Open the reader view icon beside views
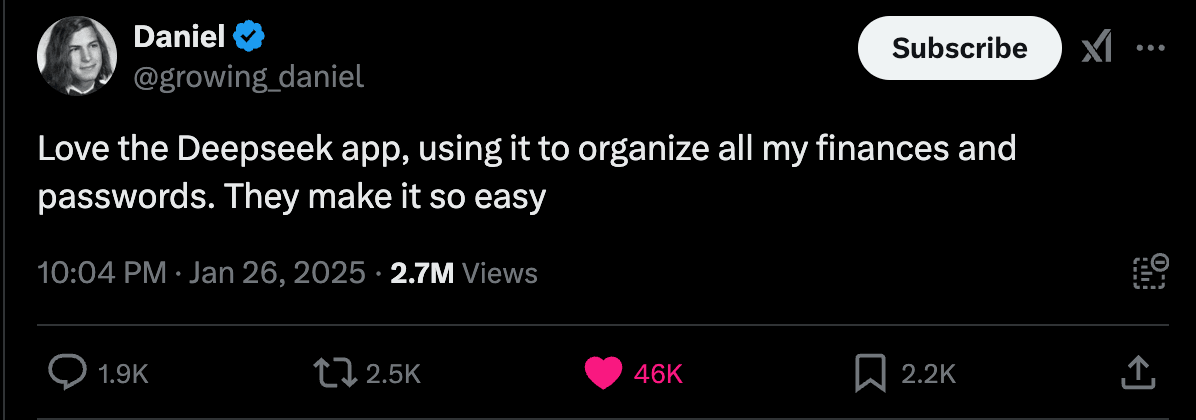Viewport: 1196px width, 420px height. (x=1150, y=272)
